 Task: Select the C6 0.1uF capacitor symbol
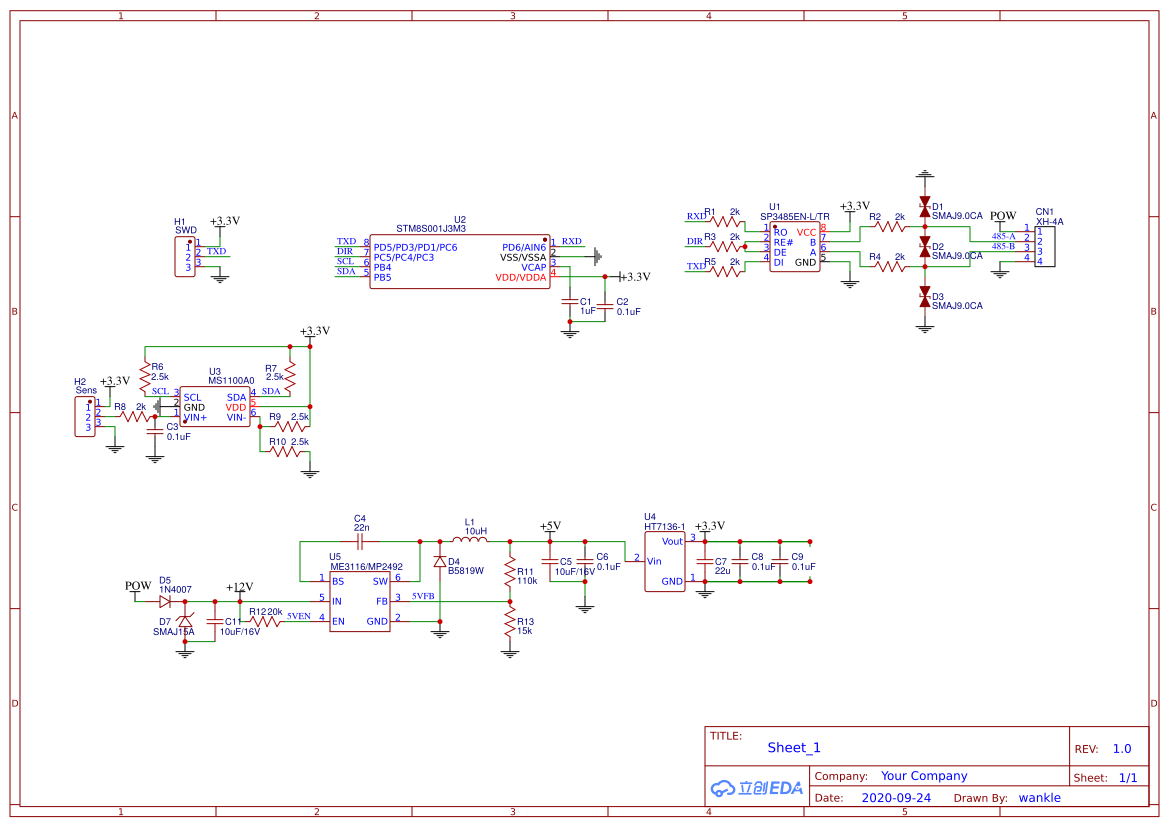(x=584, y=562)
